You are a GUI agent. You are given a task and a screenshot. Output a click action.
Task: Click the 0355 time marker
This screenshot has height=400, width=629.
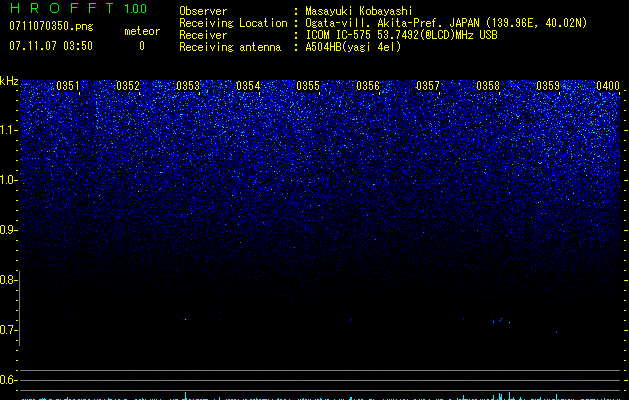pyautogui.click(x=308, y=86)
